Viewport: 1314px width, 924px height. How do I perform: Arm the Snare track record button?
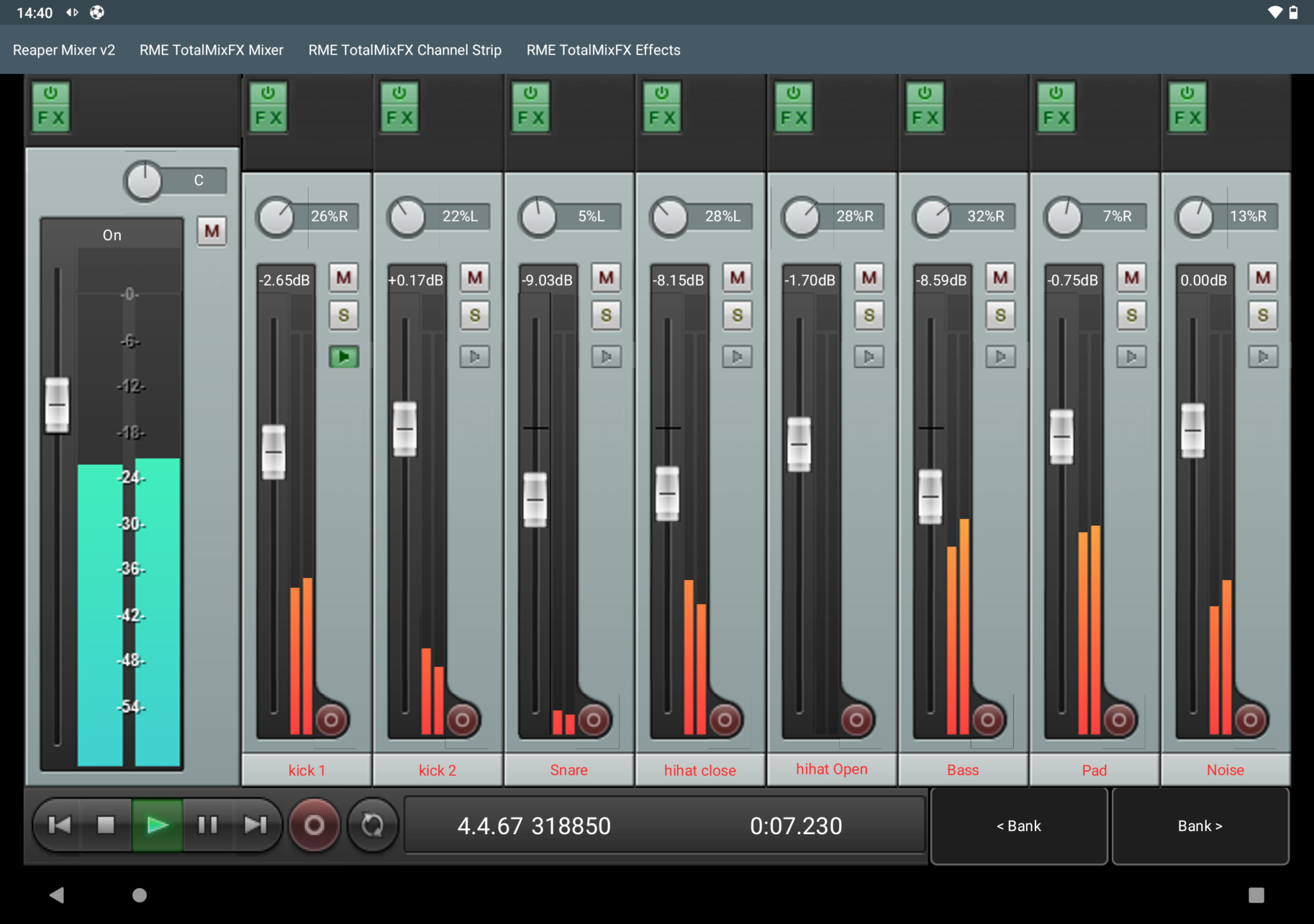[x=593, y=720]
